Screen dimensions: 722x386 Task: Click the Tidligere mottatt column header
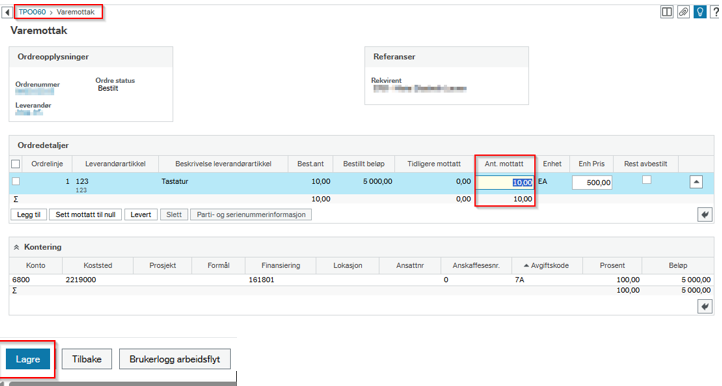434,164
